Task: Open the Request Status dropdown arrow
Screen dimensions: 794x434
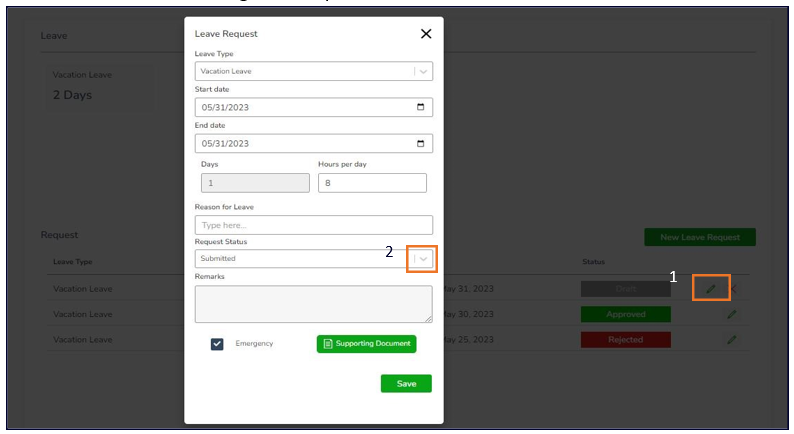Action: coord(424,259)
